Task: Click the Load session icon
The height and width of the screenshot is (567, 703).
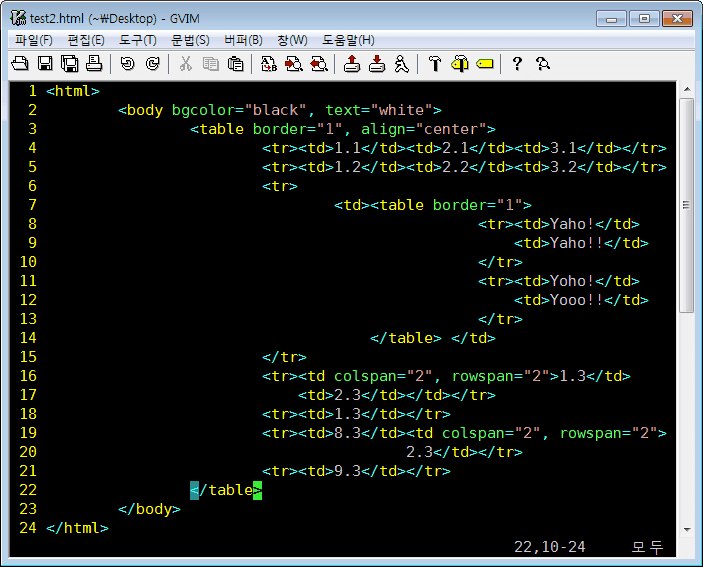Action: [352, 64]
